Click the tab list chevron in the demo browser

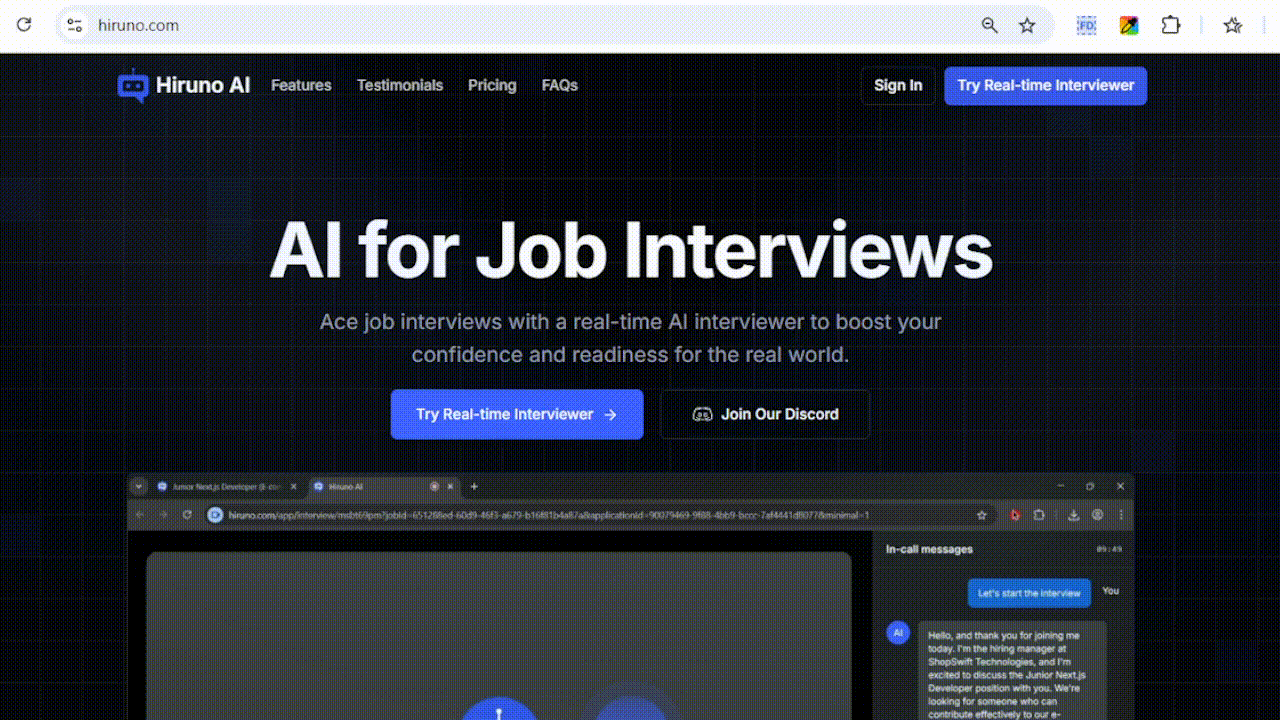coord(138,486)
